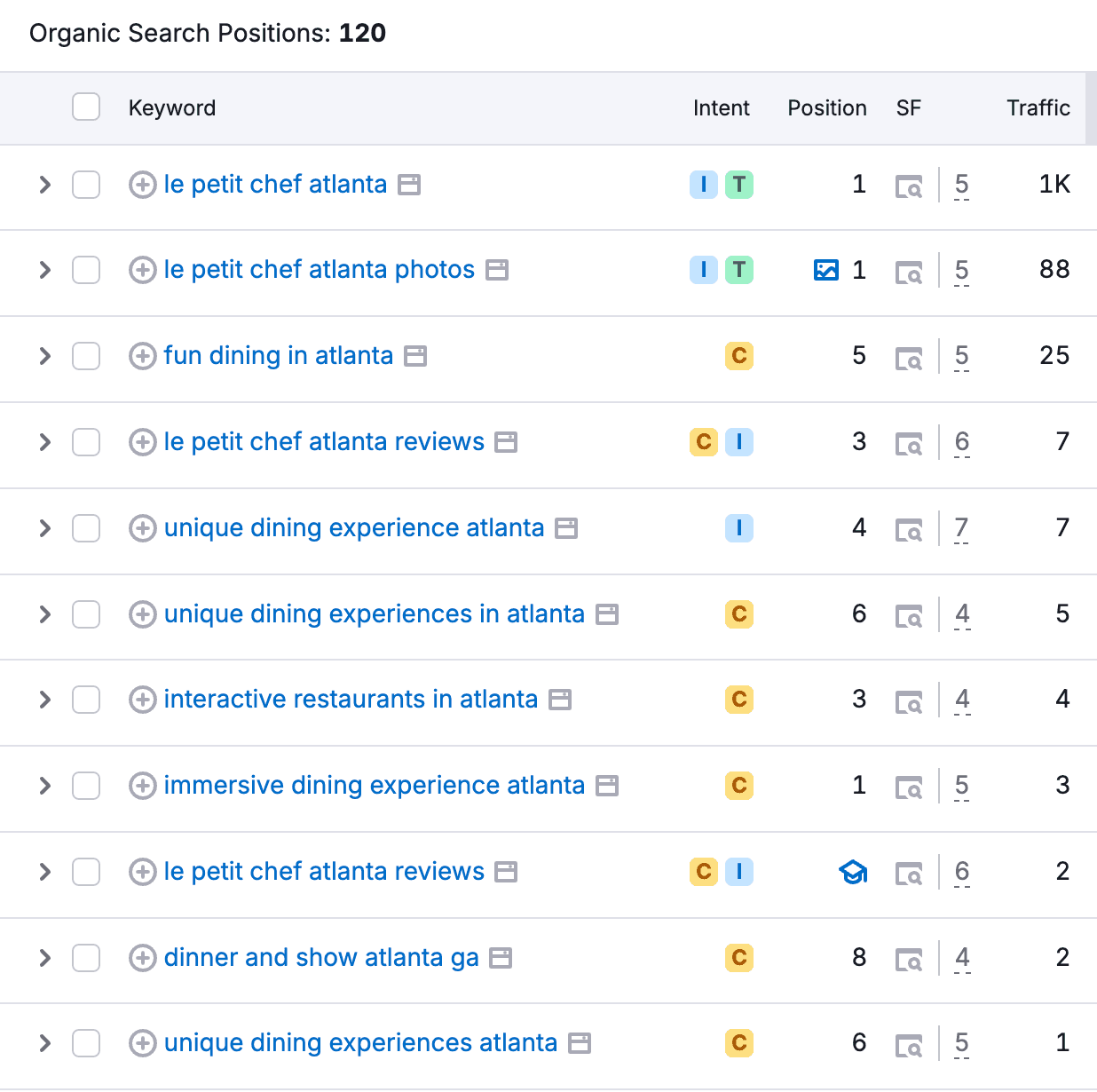Expand row for 'unique dining experiences atlanta'
1097x1092 pixels.
click(45, 1043)
